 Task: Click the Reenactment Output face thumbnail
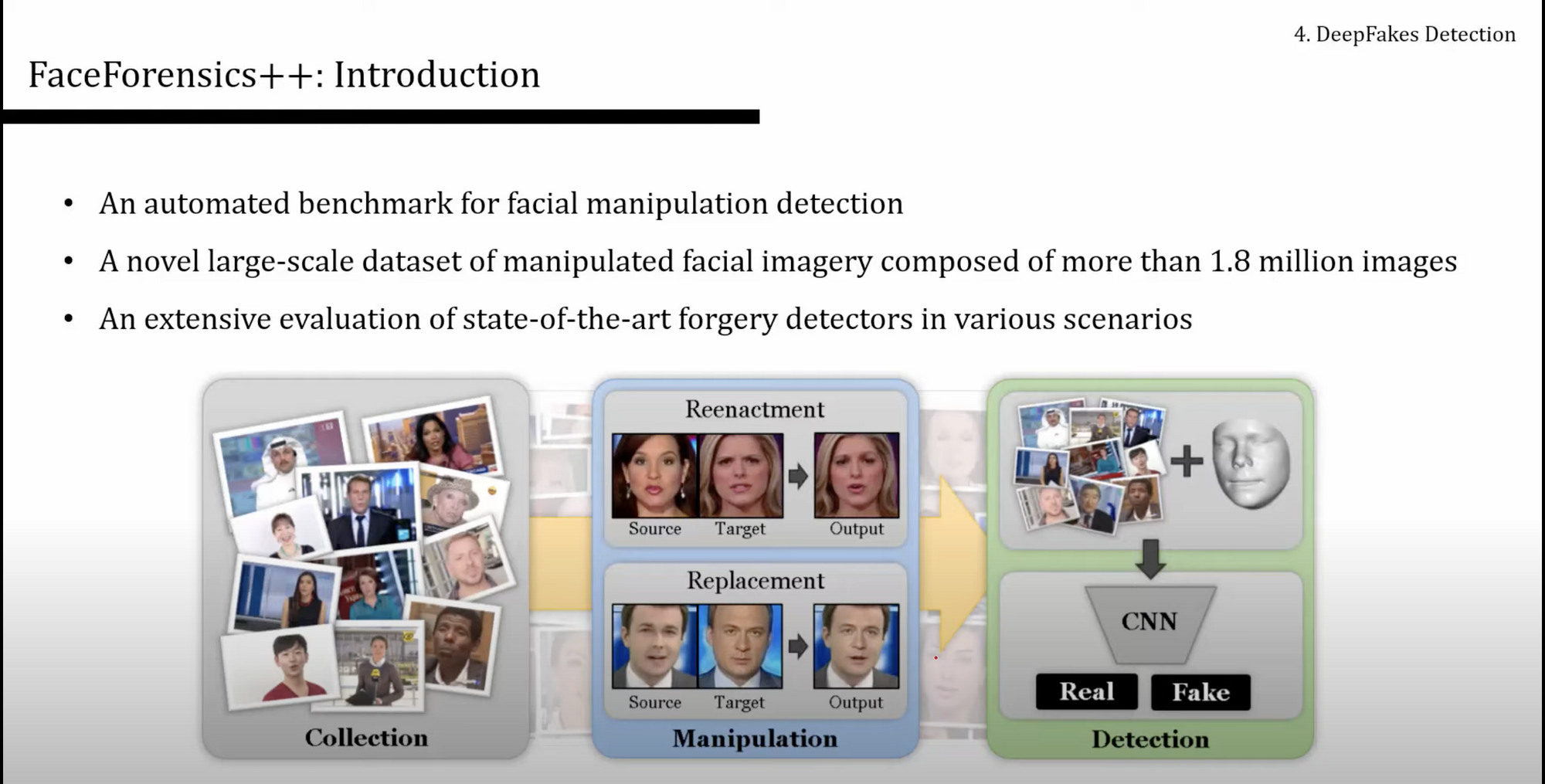click(x=857, y=475)
